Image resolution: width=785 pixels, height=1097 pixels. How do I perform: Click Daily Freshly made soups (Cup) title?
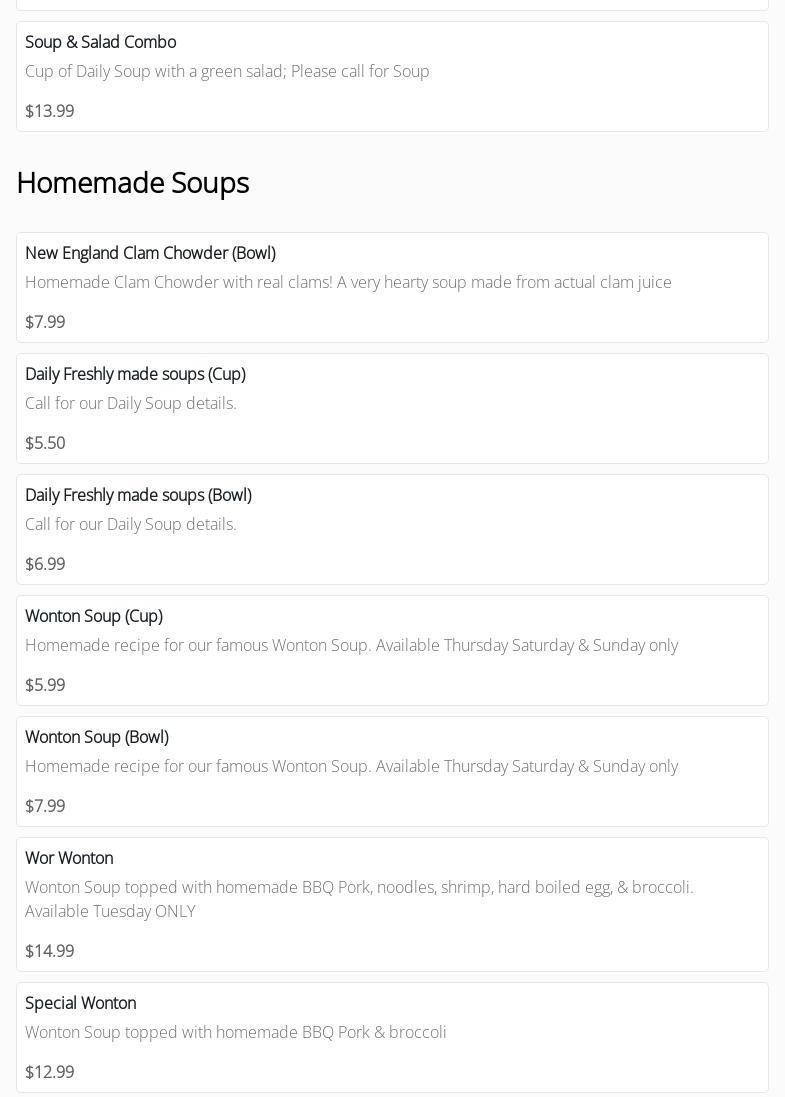click(135, 374)
